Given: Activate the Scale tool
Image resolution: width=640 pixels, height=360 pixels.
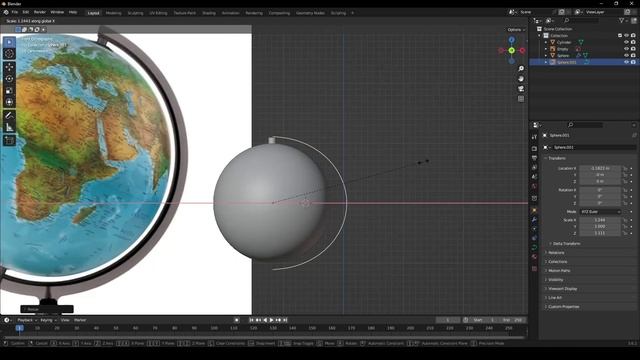Looking at the screenshot, I should [x=9, y=91].
